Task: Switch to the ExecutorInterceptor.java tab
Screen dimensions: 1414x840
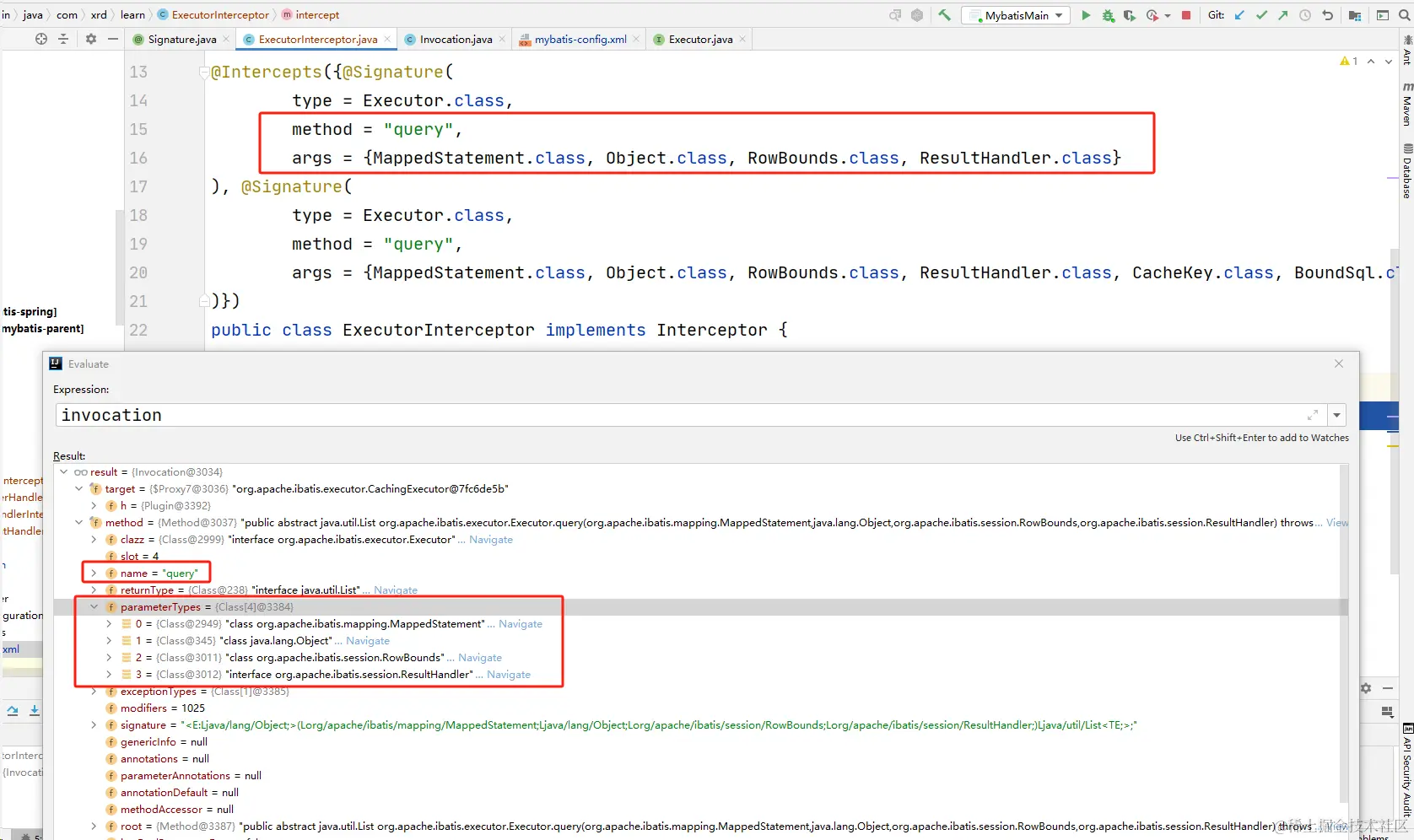Action: (317, 40)
